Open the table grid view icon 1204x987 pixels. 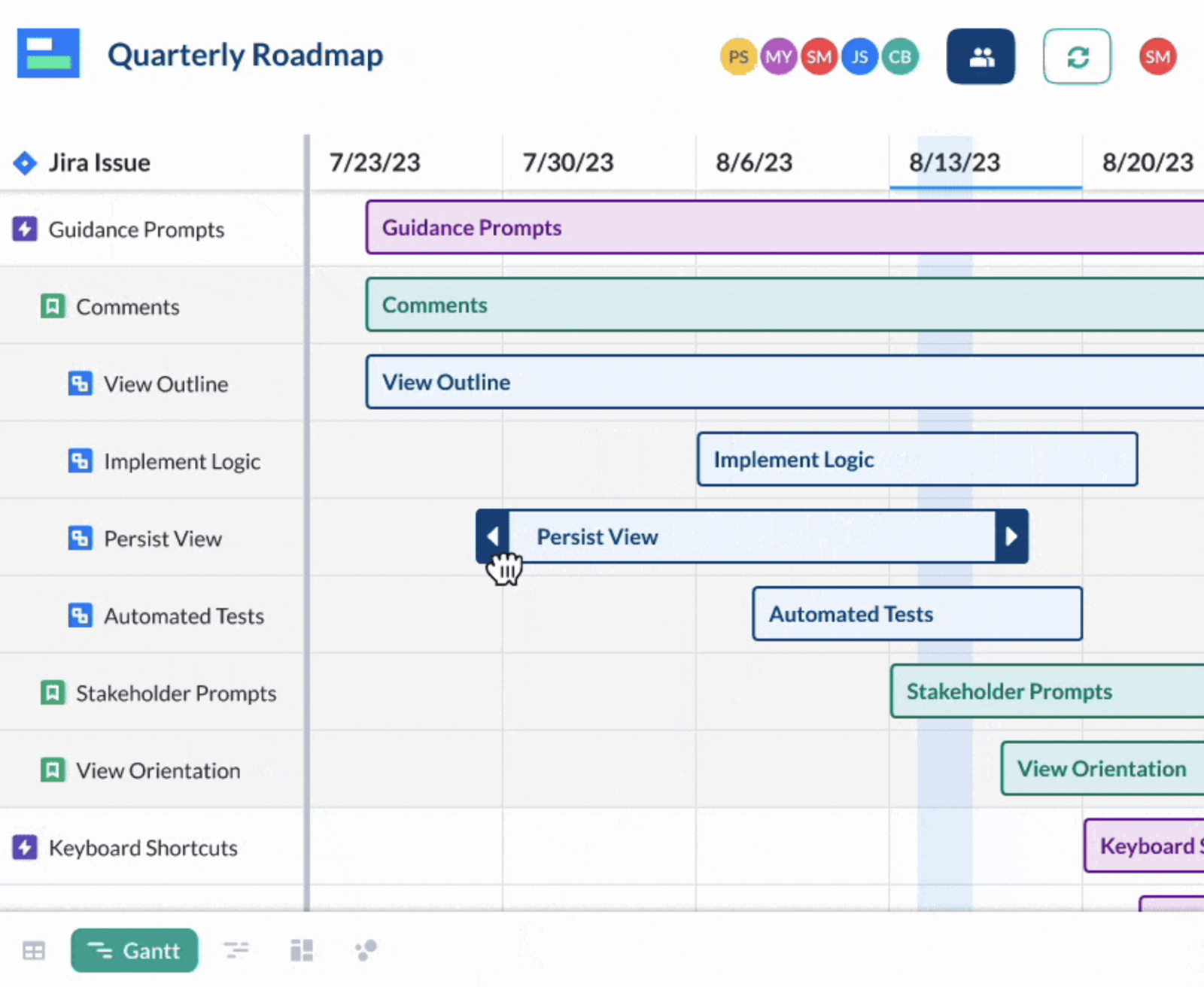(x=34, y=950)
